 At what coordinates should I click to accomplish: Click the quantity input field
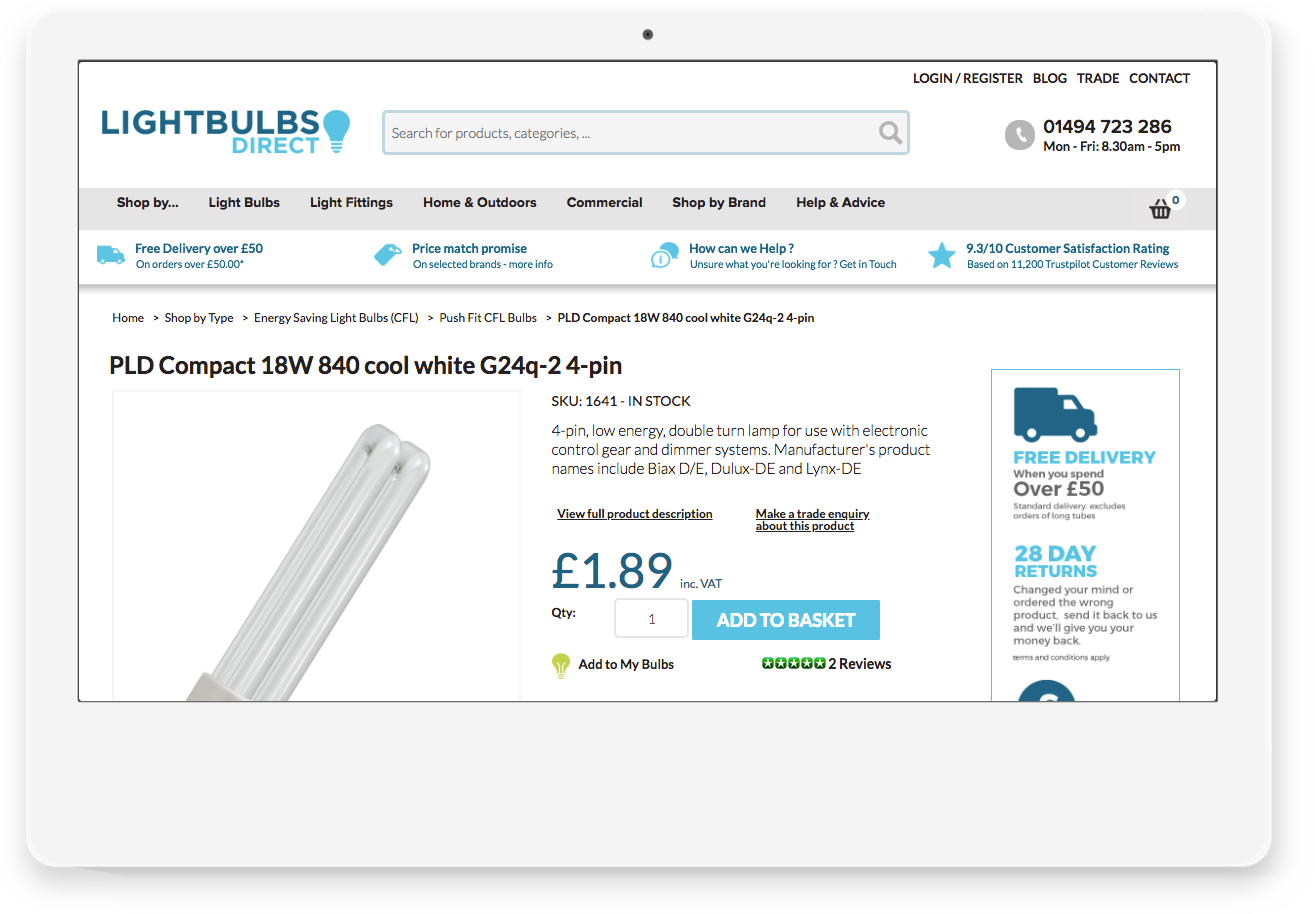click(x=651, y=619)
